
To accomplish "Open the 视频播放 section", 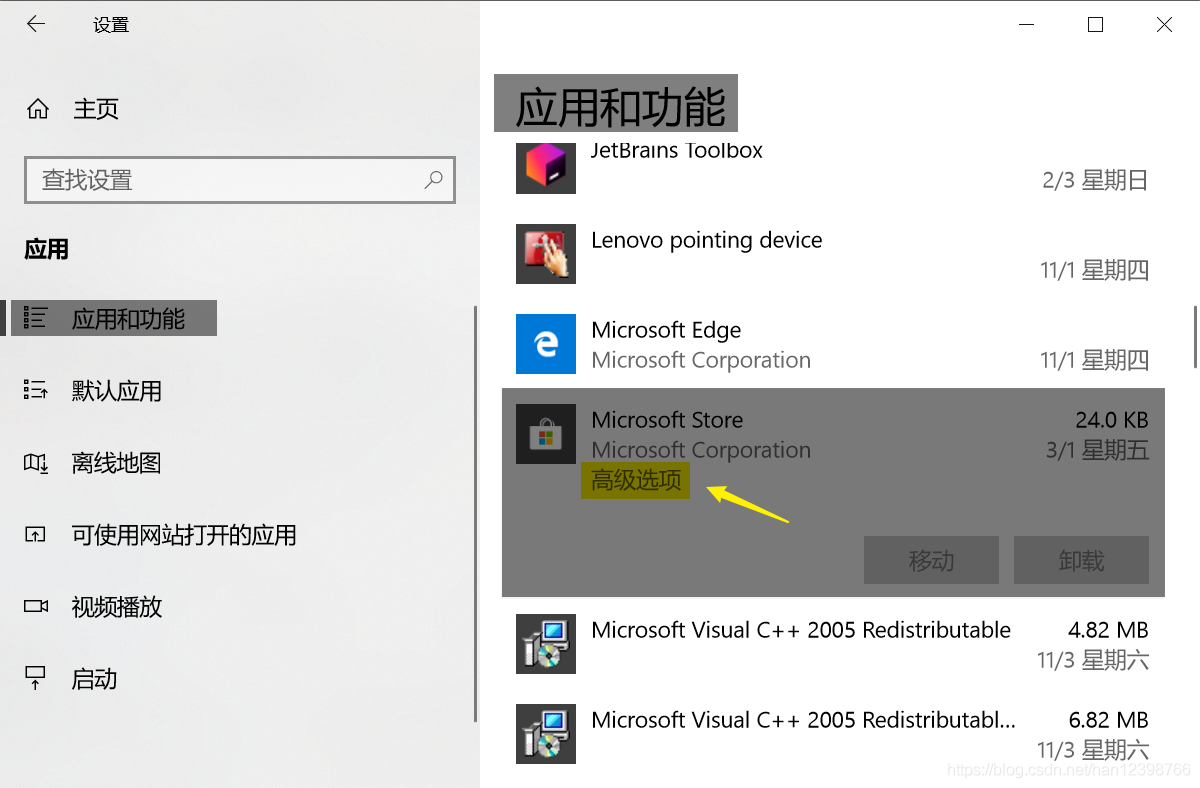I will coord(117,607).
